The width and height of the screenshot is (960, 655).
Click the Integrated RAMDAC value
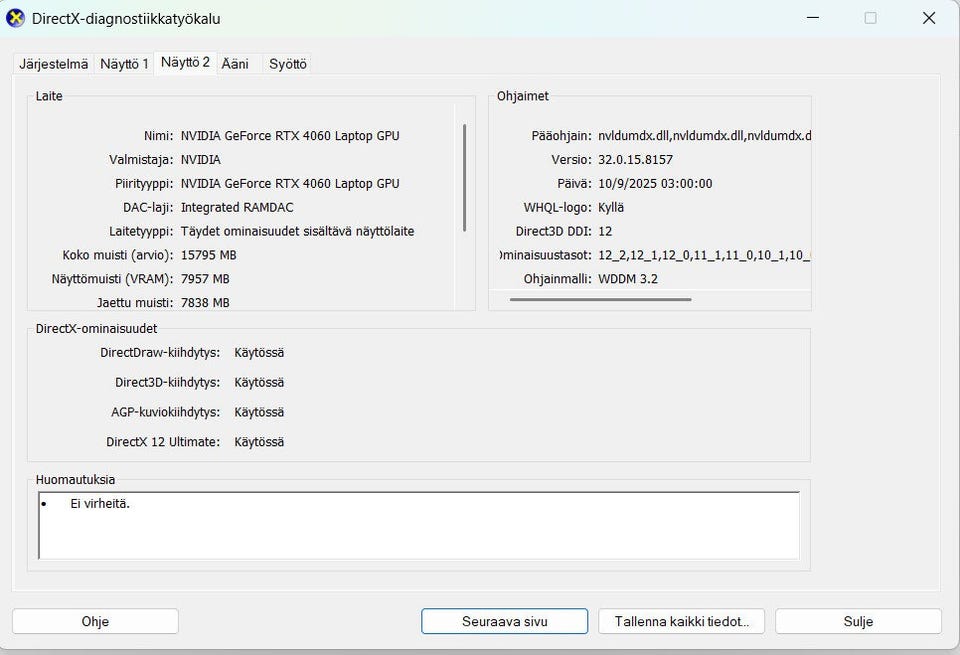click(237, 208)
